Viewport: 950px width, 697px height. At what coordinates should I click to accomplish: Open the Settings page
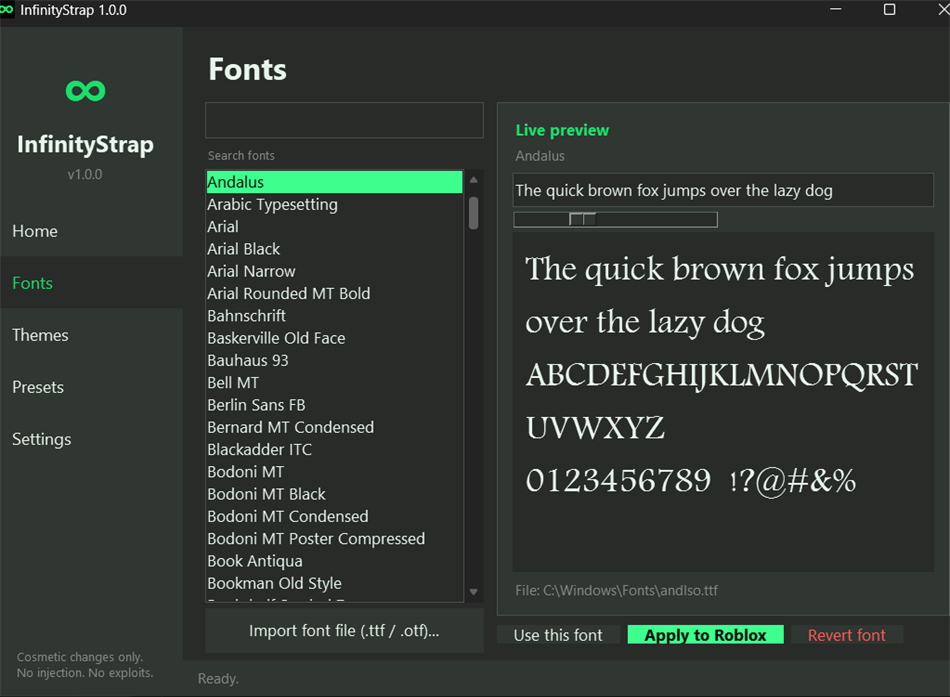click(91, 439)
